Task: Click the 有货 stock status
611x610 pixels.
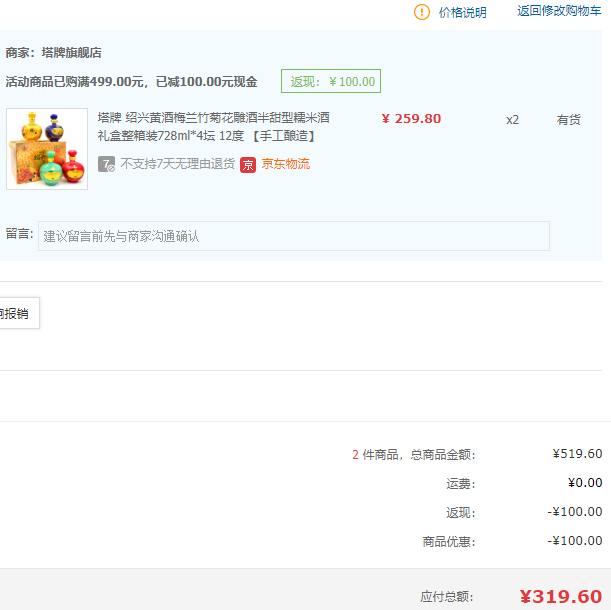Action: coord(569,120)
